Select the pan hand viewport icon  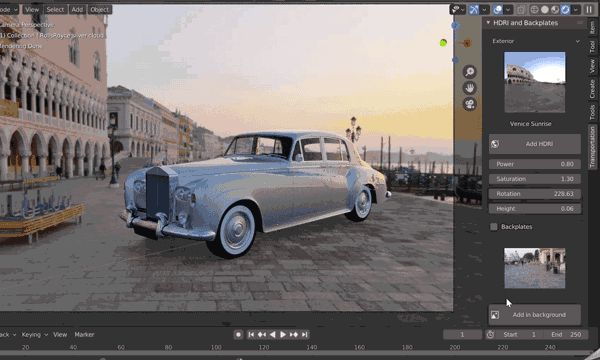click(470, 88)
